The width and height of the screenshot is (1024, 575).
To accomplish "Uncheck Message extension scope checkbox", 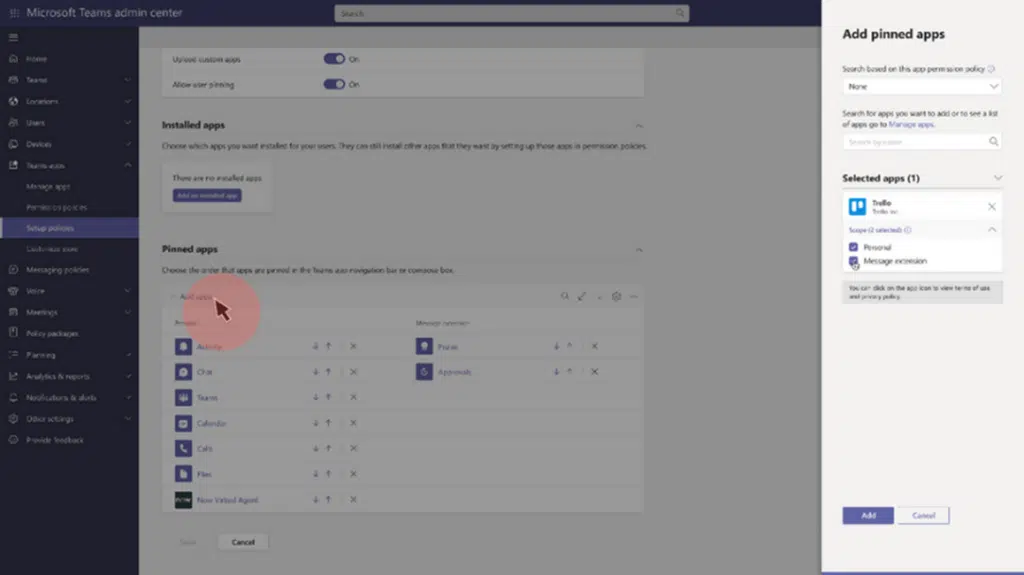I will pos(853,261).
